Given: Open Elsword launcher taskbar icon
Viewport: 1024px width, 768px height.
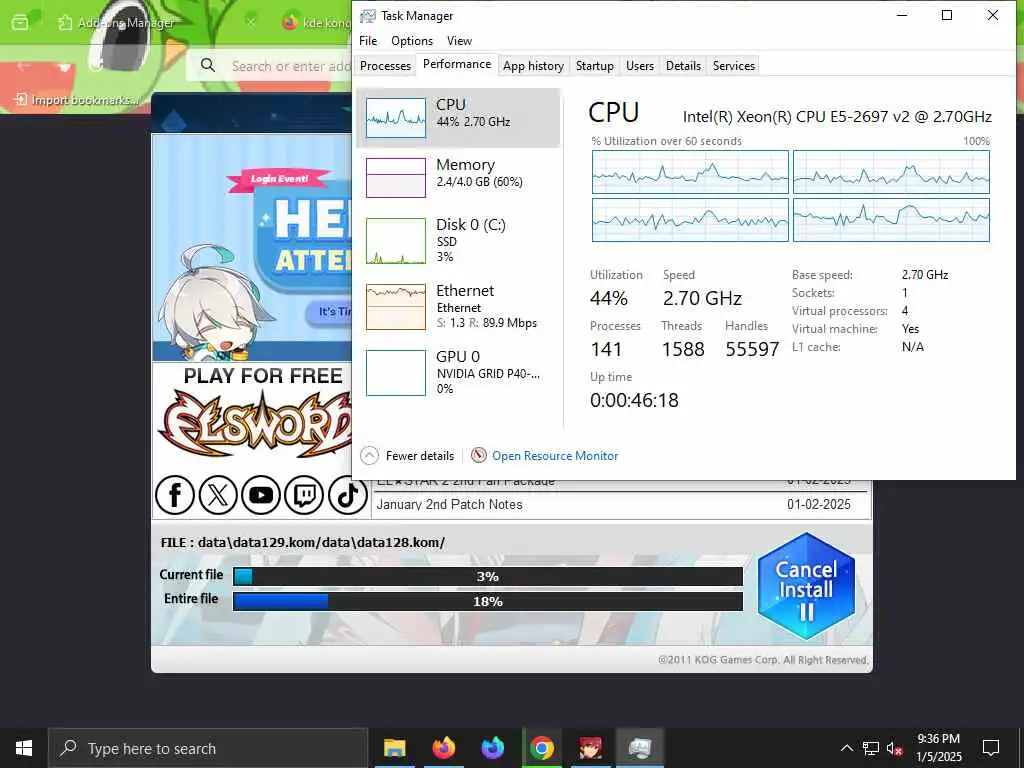Looking at the screenshot, I should click(x=590, y=748).
